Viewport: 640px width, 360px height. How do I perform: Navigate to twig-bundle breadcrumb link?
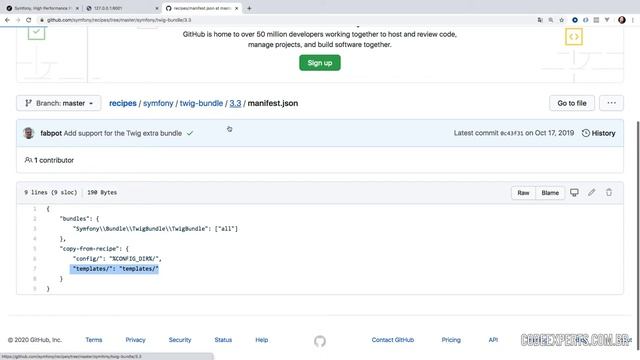tap(201, 103)
